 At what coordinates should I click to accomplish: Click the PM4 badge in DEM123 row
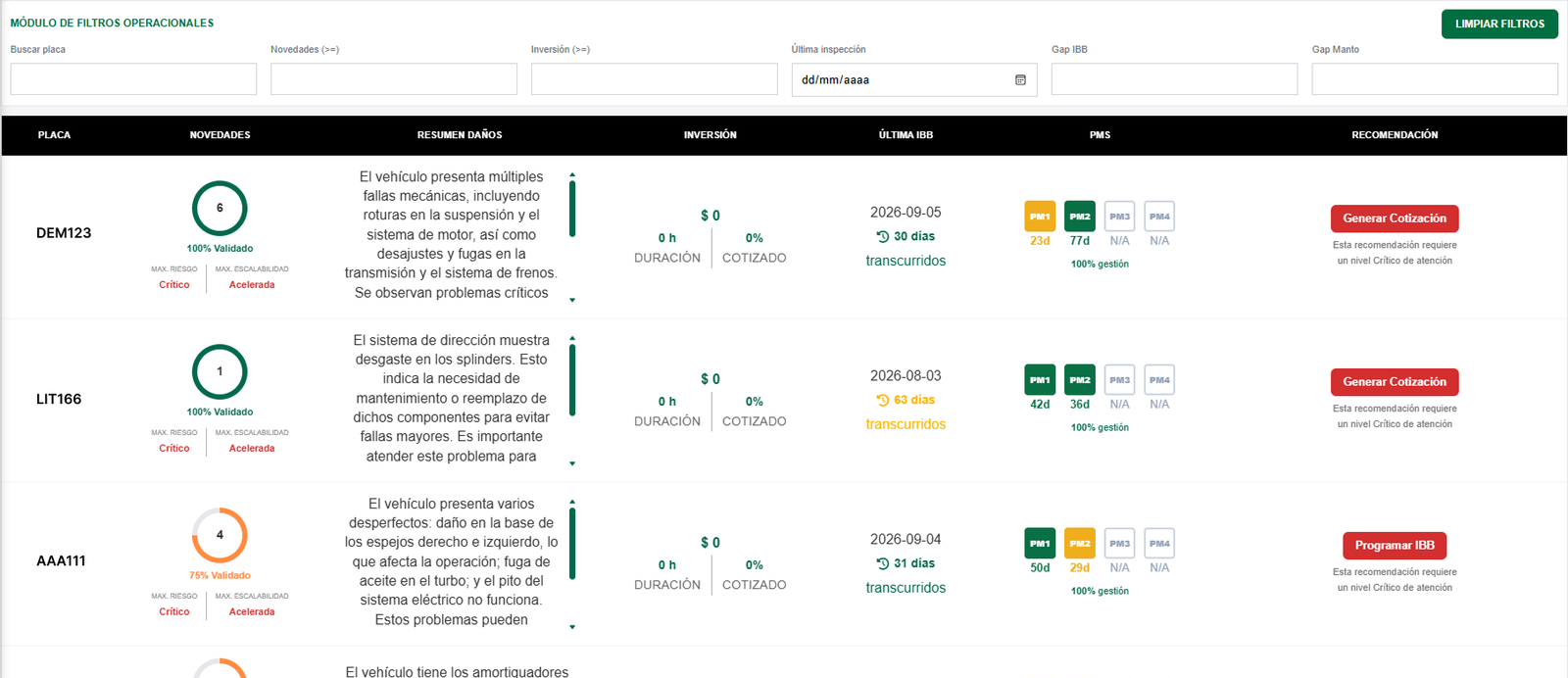point(1159,217)
